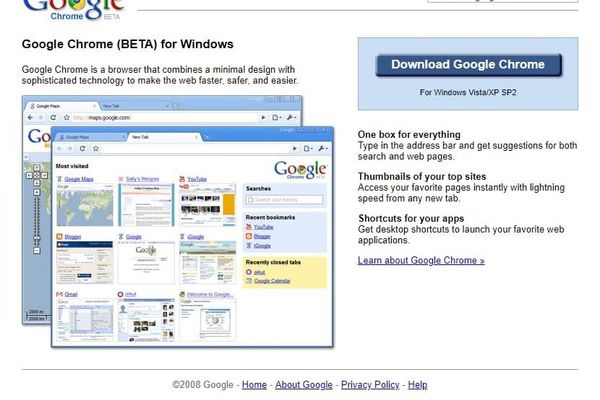Click the address bar showing maps.google.com
600x400 pixels.
165,118
